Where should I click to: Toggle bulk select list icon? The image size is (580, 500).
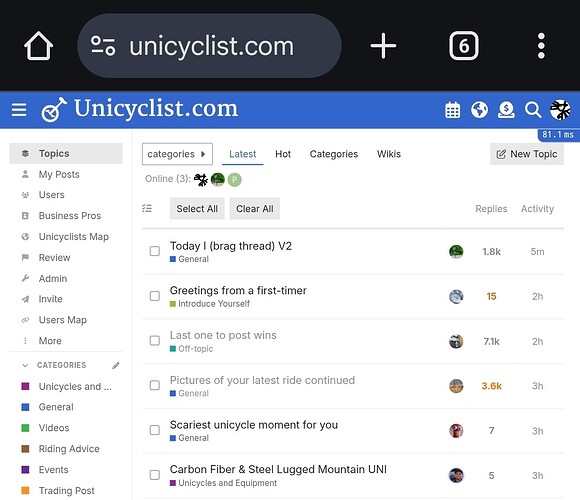147,208
